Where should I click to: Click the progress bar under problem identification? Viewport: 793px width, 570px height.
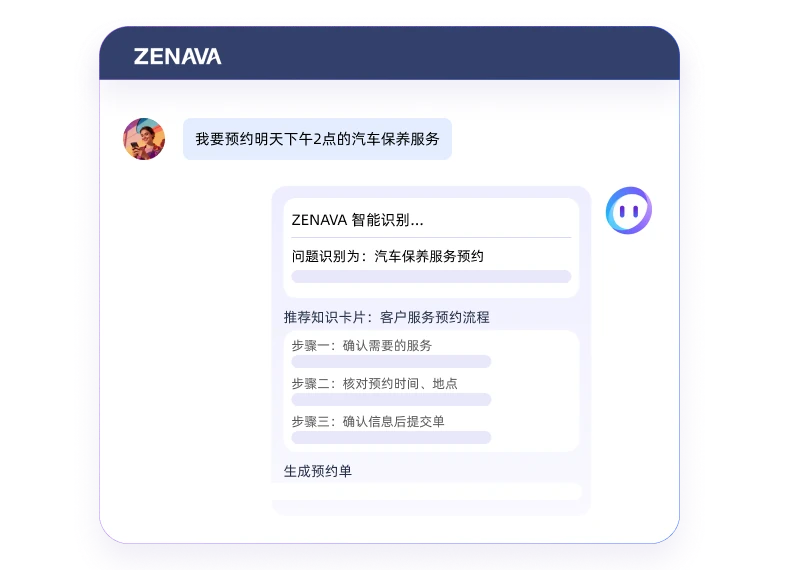pyautogui.click(x=431, y=276)
